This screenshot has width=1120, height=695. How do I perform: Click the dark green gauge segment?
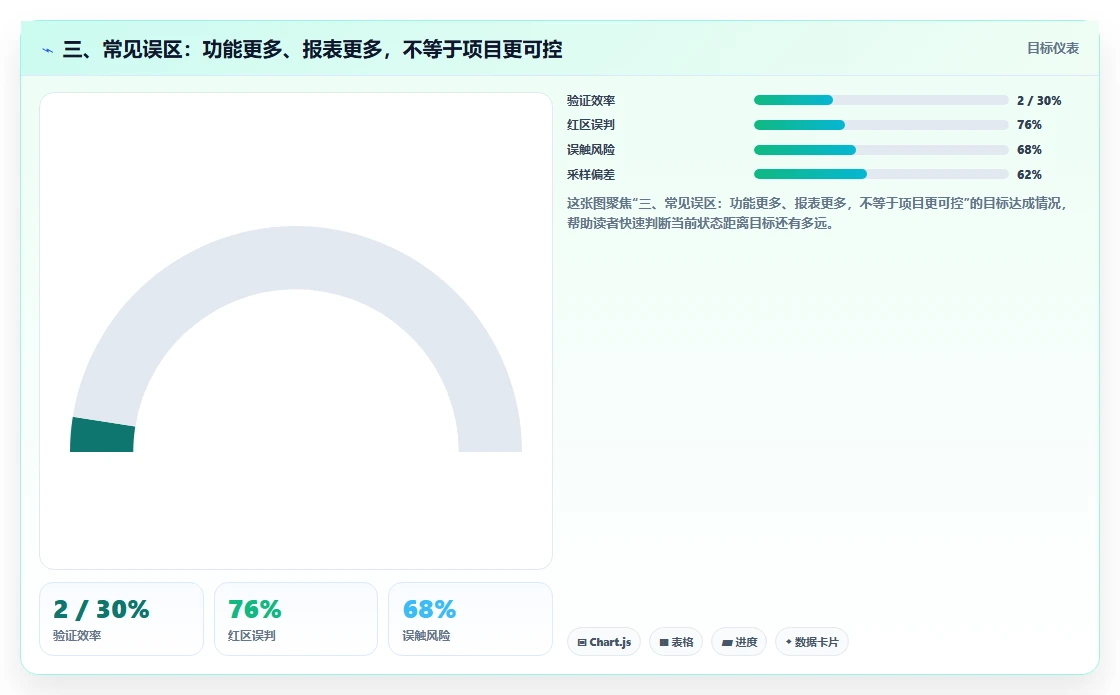click(x=102, y=435)
